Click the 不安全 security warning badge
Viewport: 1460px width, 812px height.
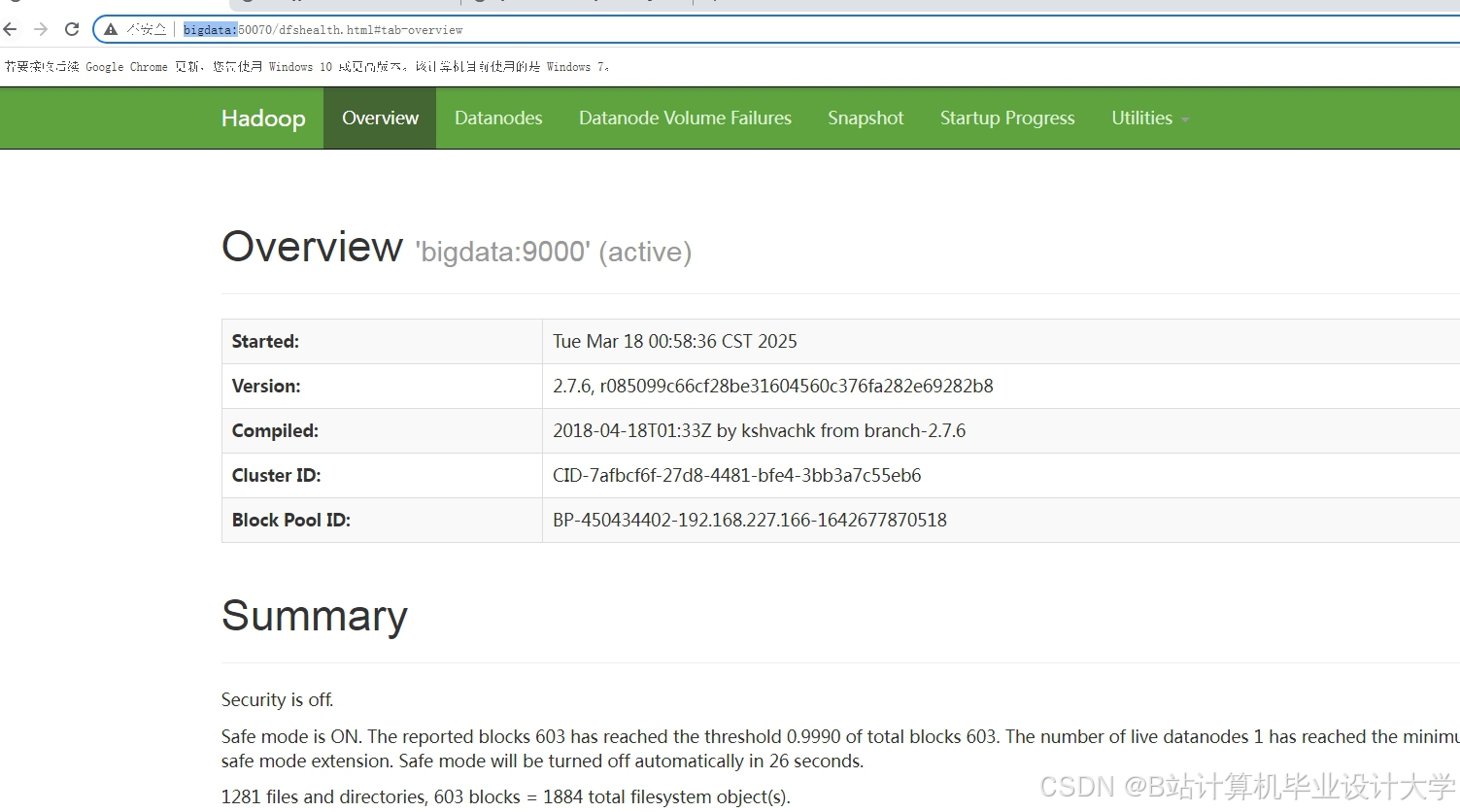point(135,29)
